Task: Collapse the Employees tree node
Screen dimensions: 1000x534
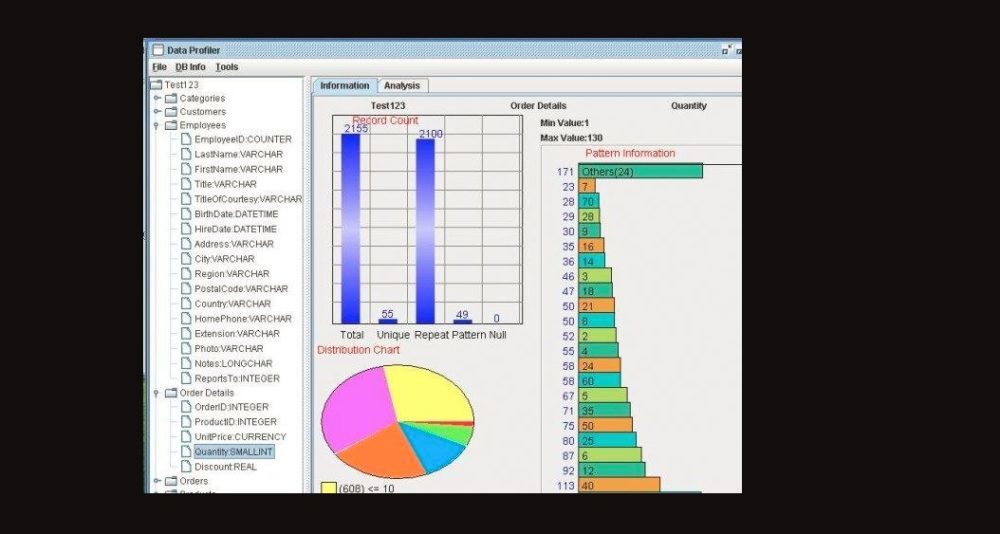Action: [x=157, y=126]
